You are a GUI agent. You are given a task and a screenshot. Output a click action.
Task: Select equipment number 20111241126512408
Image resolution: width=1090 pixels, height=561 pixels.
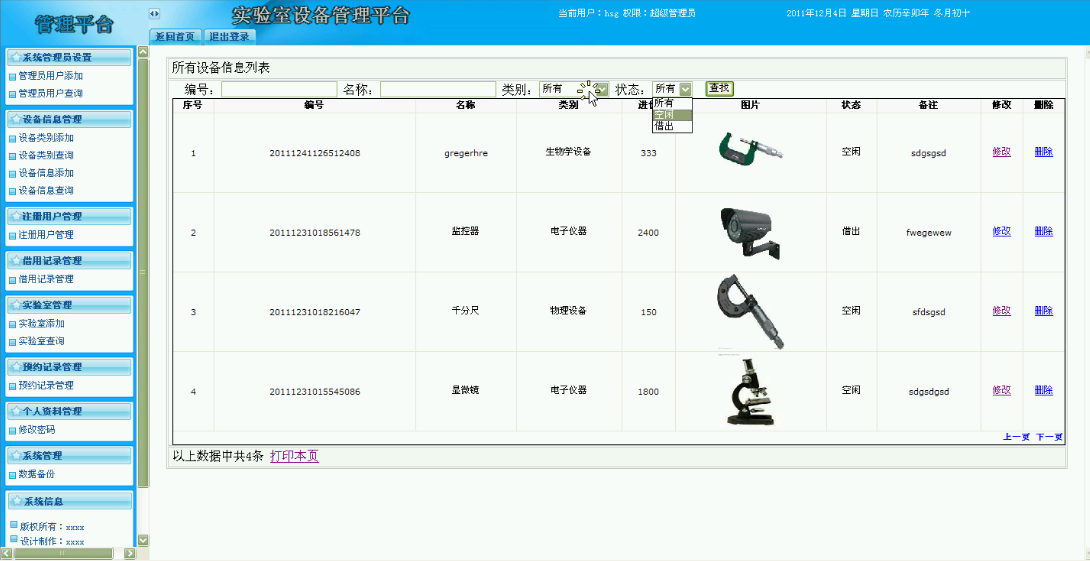coord(315,153)
